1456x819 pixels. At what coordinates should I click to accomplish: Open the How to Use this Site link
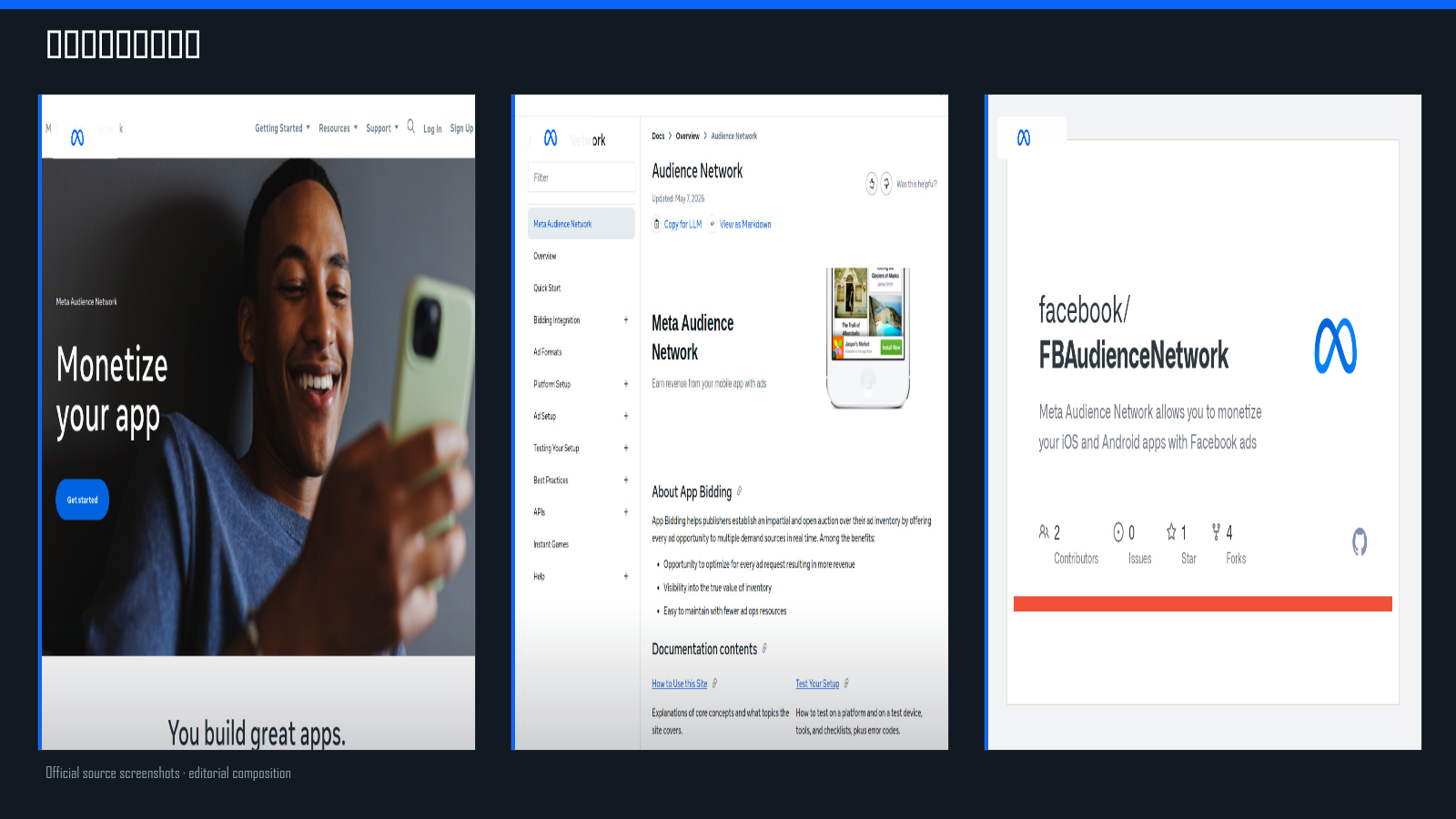[x=679, y=683]
